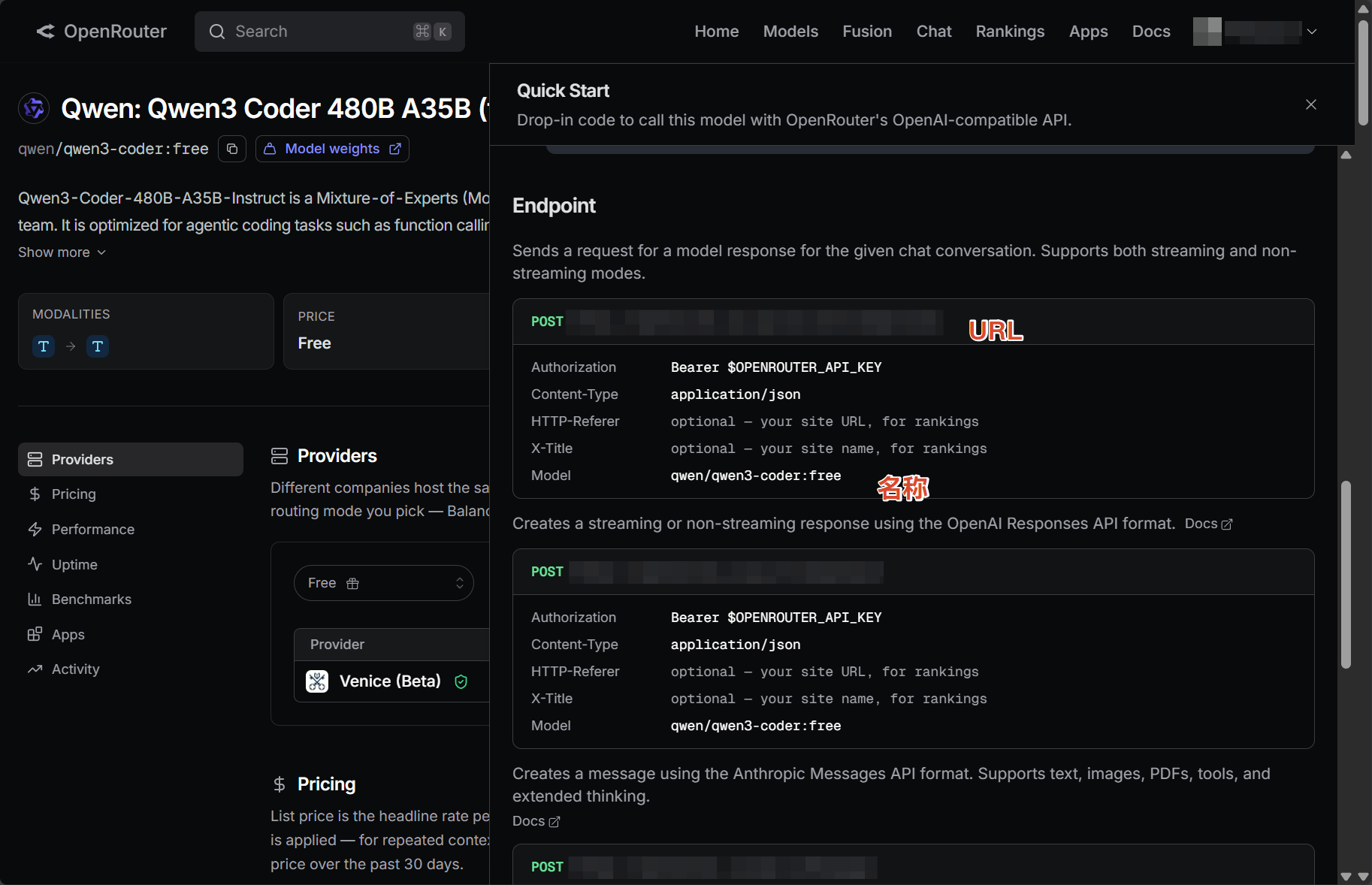Image resolution: width=1372 pixels, height=885 pixels.
Task: Open Docs link below Anthropic Messages description
Action: pos(536,821)
